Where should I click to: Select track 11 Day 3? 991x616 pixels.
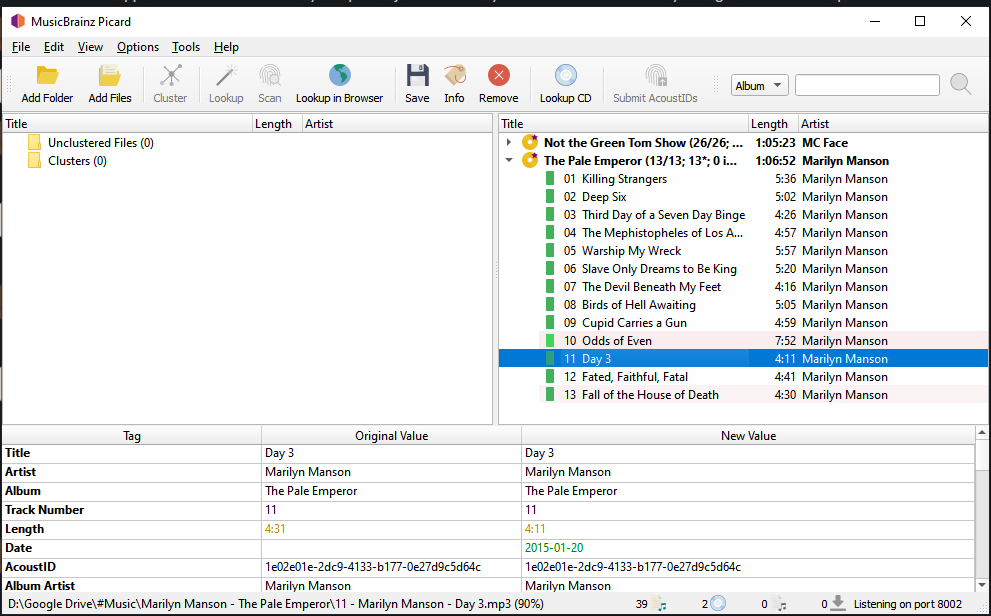743,359
